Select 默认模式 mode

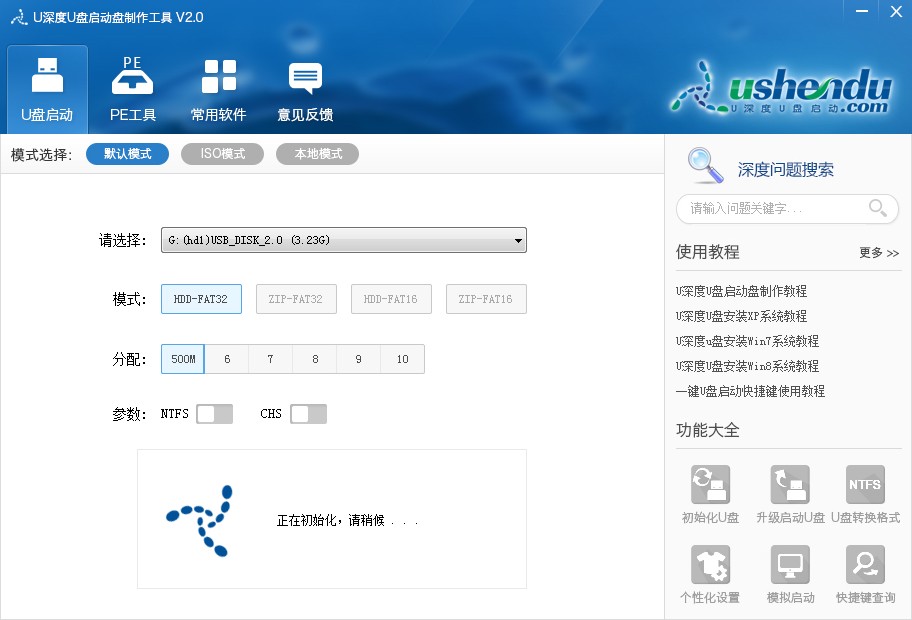coord(127,154)
